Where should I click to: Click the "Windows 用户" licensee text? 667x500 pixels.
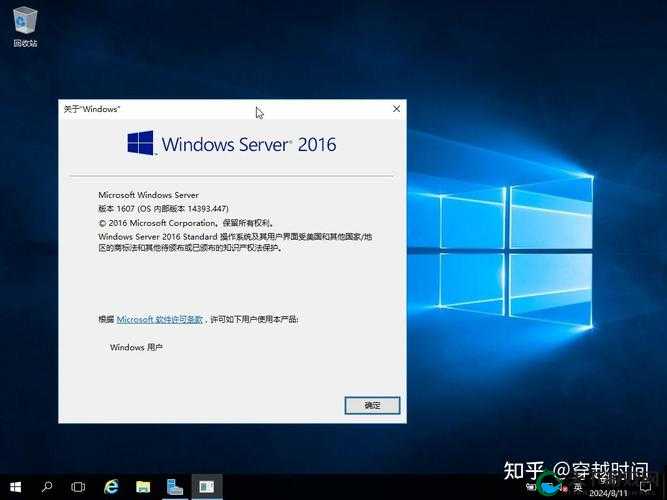[x=136, y=347]
